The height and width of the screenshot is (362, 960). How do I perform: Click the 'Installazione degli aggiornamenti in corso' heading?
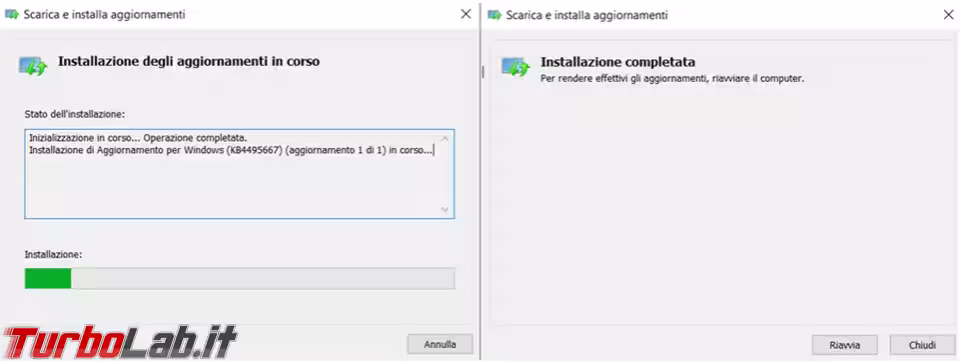pyautogui.click(x=189, y=61)
